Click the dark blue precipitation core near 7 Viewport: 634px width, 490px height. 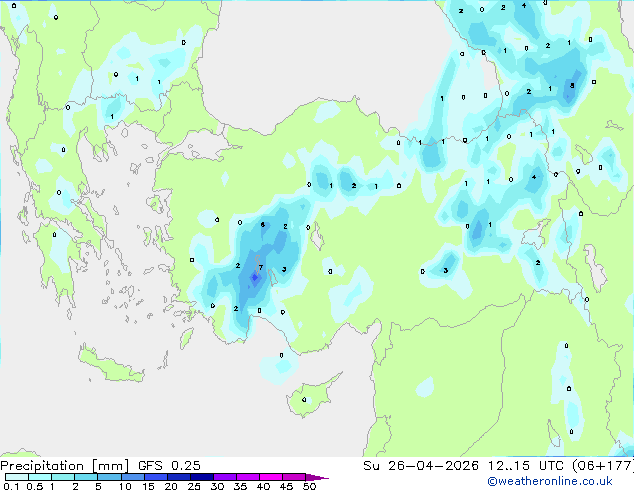[255, 277]
